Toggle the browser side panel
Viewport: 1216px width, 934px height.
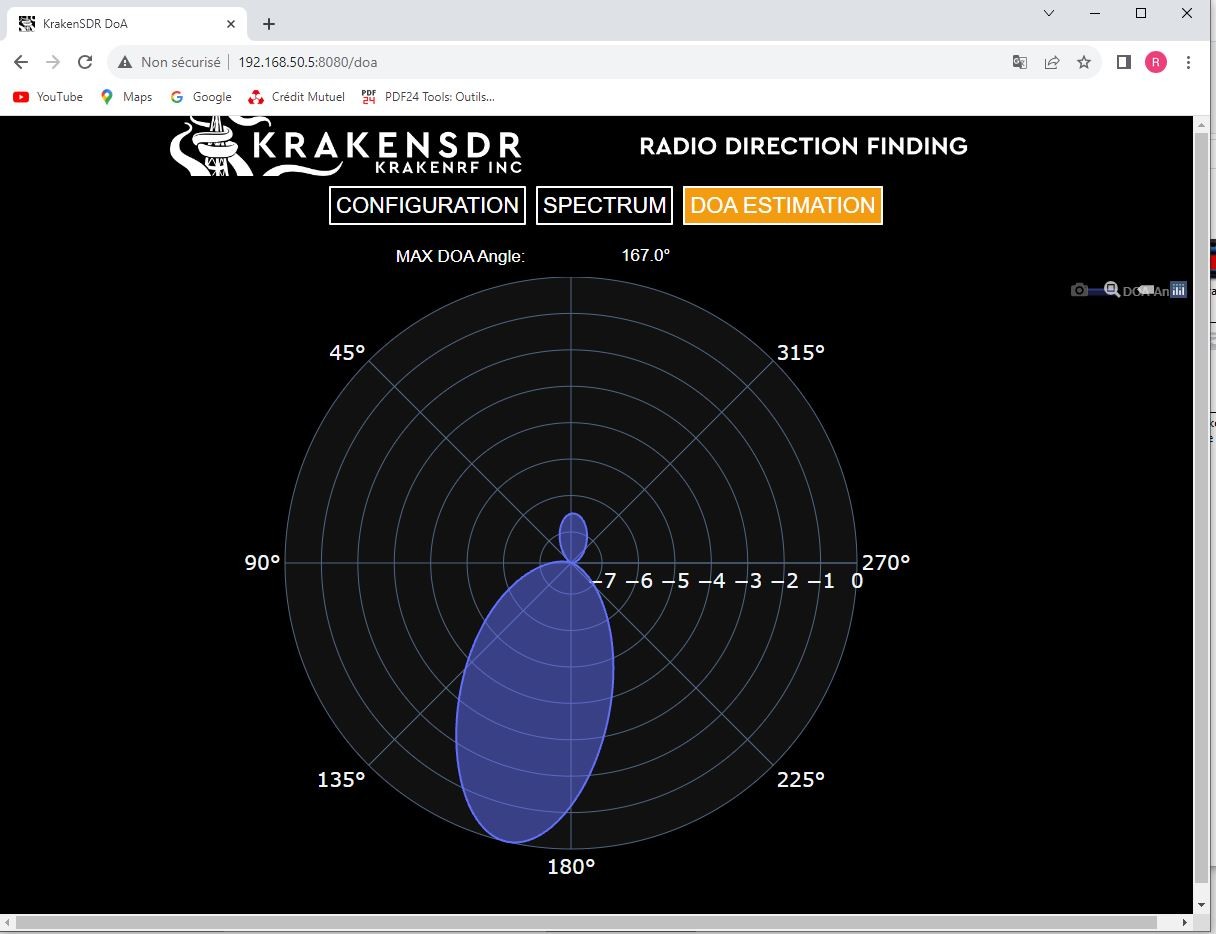coord(1124,62)
